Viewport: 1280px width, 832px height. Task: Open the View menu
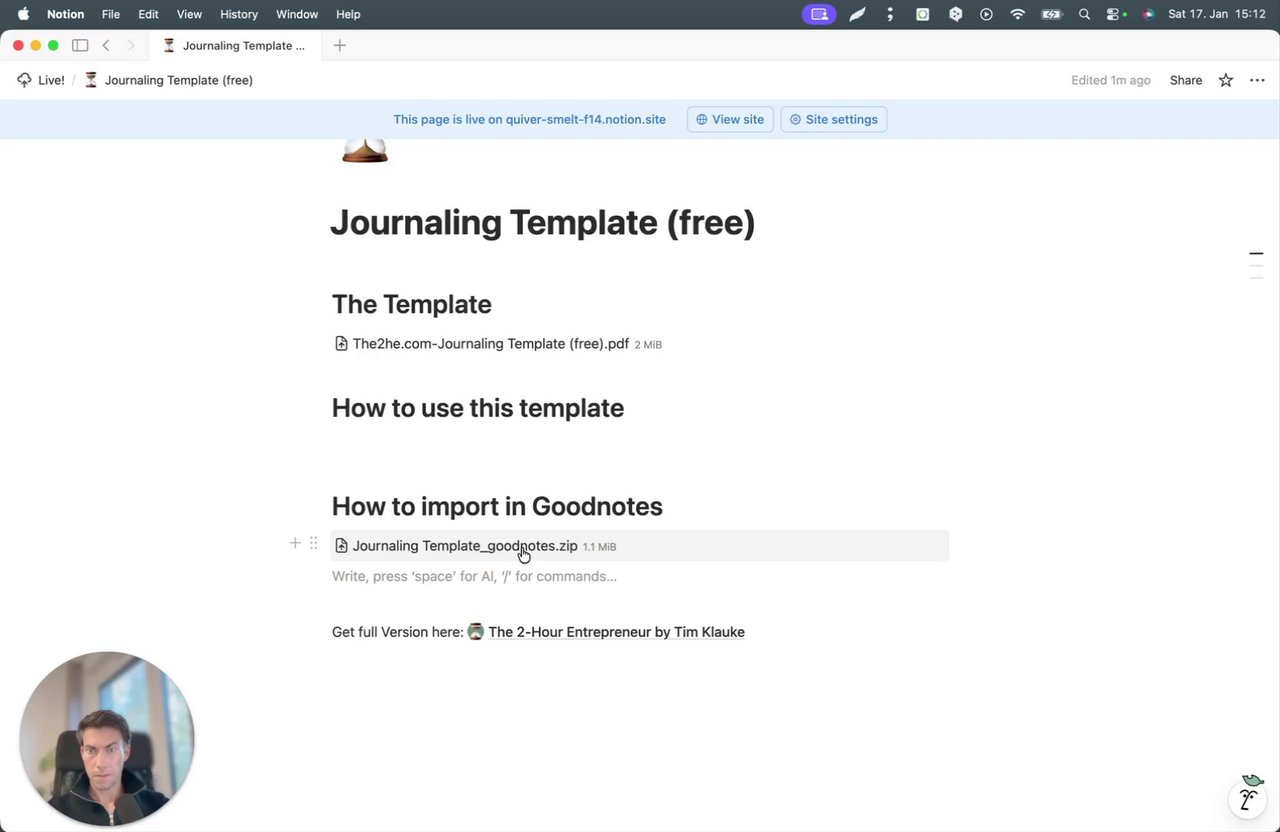coord(189,14)
